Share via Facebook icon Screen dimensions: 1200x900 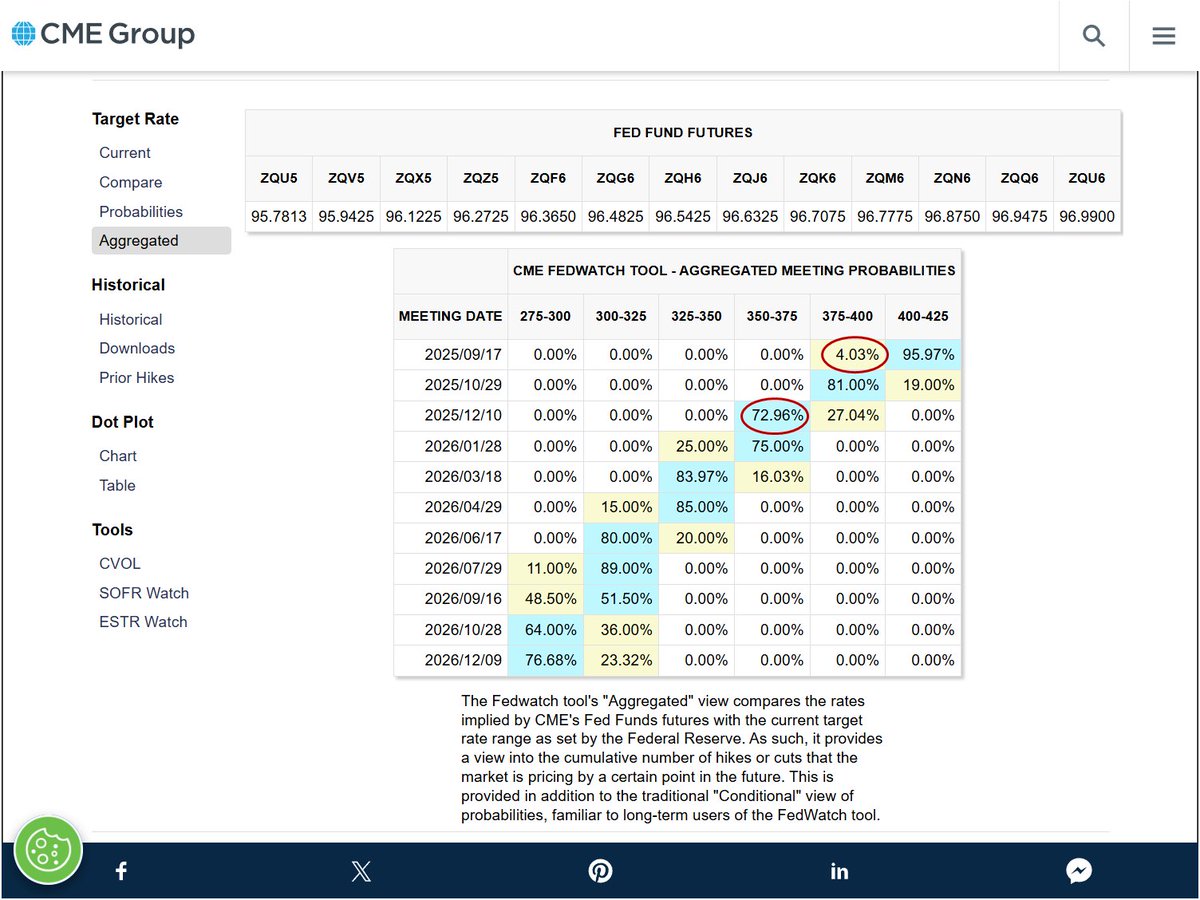(121, 871)
